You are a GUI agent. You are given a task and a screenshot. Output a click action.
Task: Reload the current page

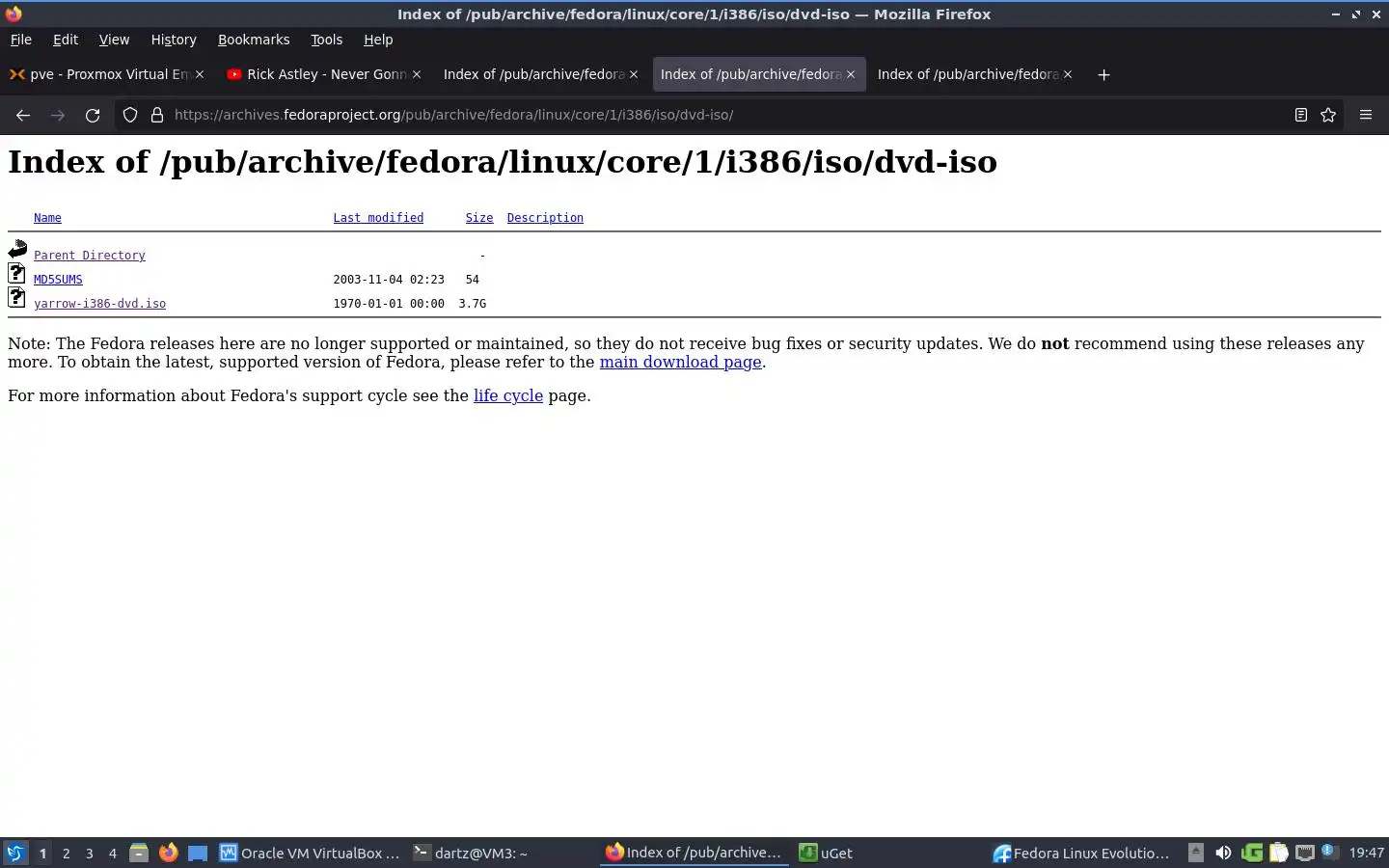point(93,115)
